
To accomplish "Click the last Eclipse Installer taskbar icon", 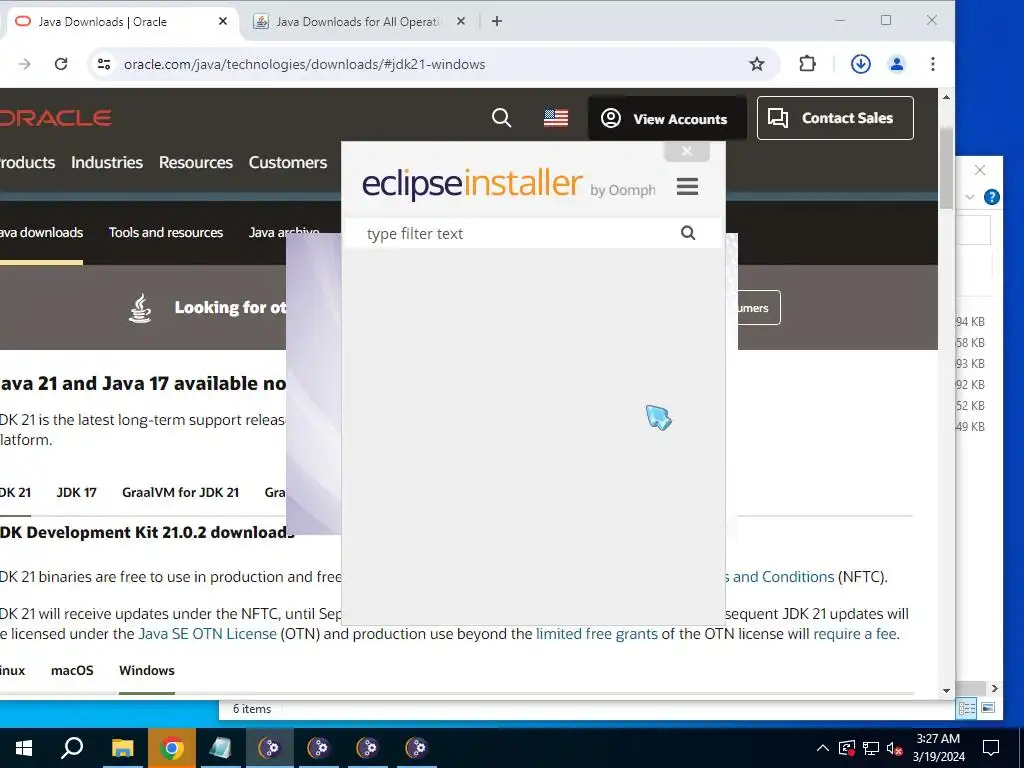I will click(416, 748).
